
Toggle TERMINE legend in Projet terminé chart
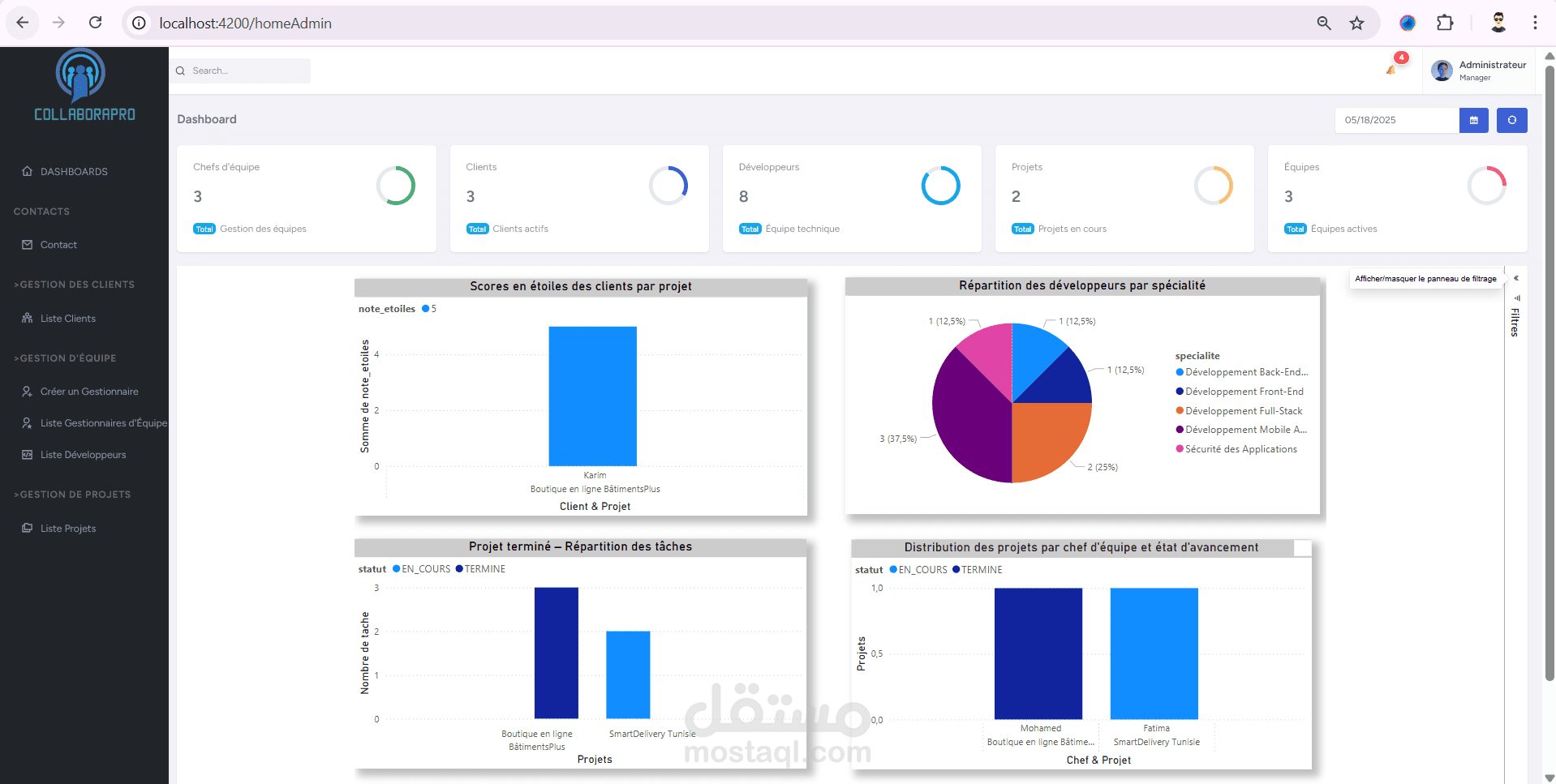tap(480, 569)
